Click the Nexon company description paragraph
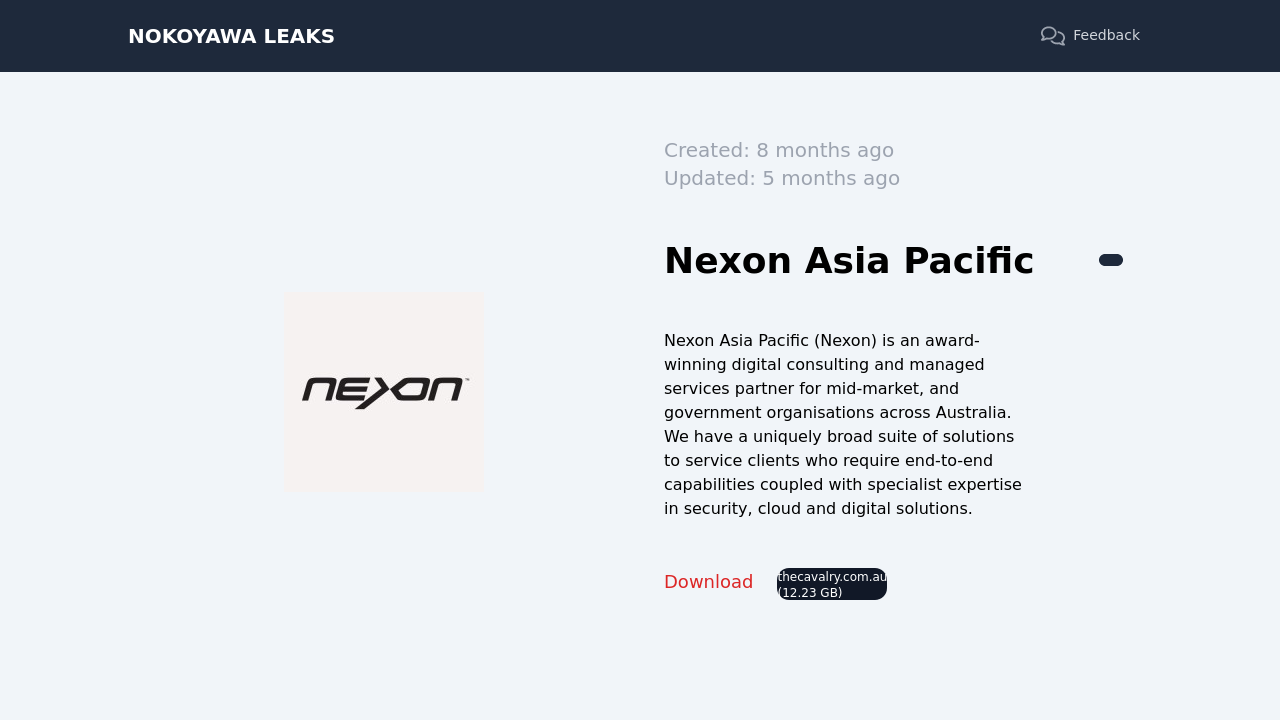Viewport: 1280px width, 720px height. pos(843,425)
